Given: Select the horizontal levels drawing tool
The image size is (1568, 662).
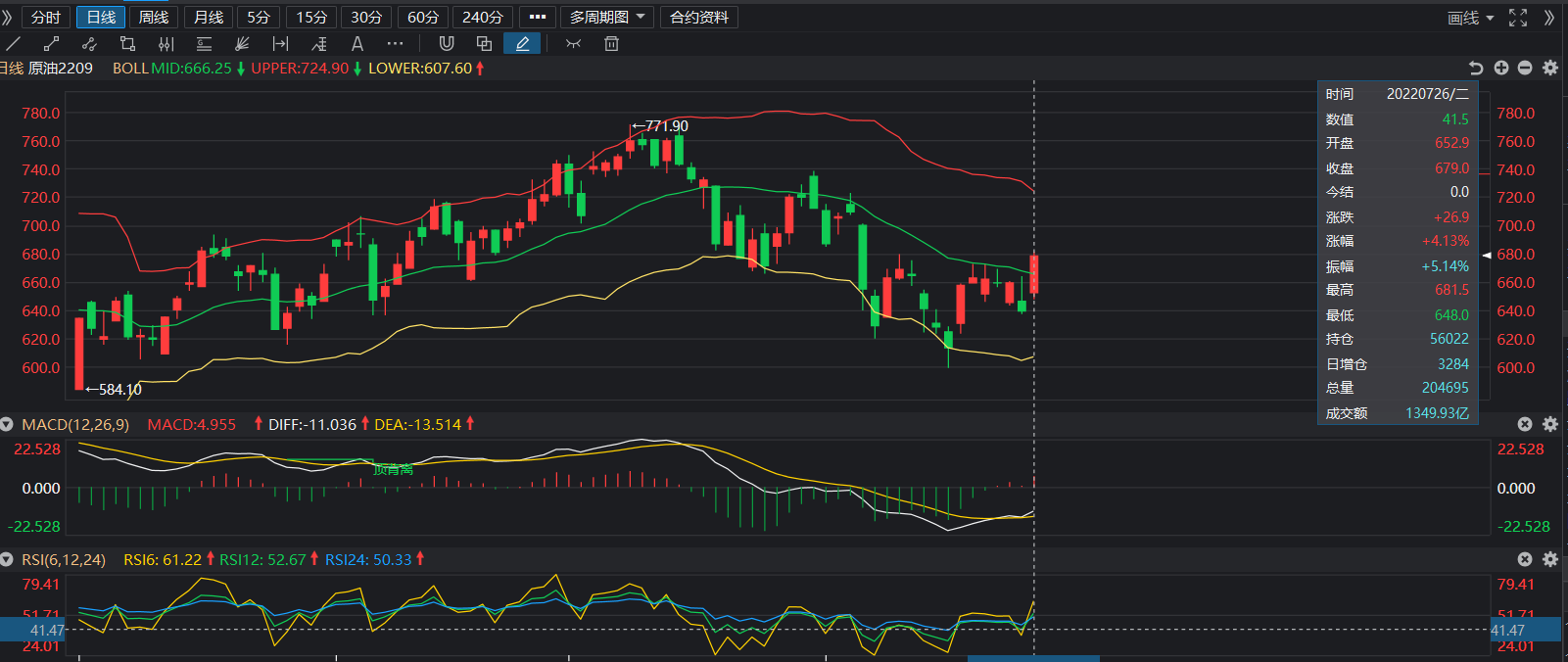Looking at the screenshot, I should (204, 43).
